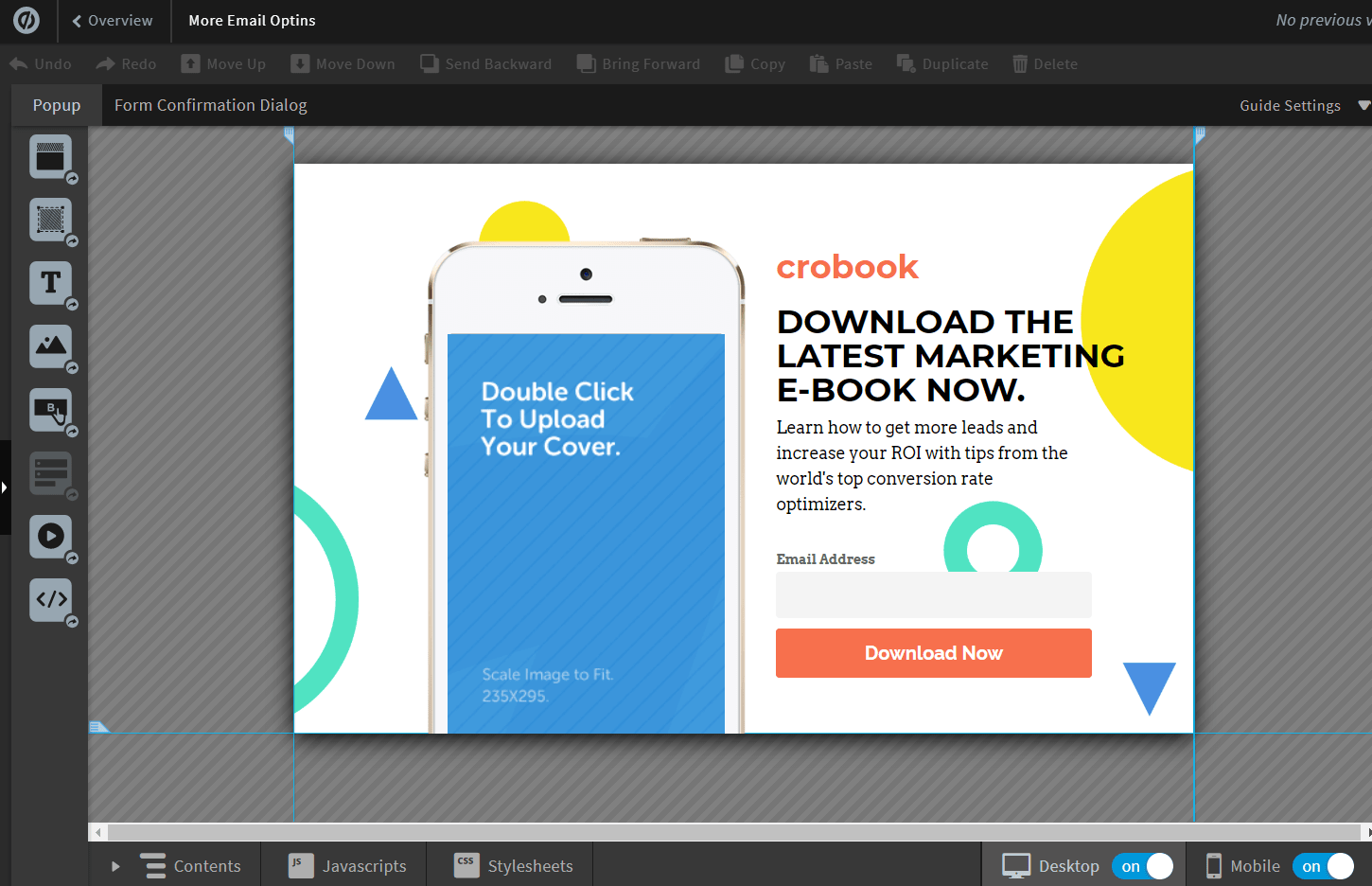The image size is (1372, 886).
Task: Click the Redo button
Action: (x=126, y=63)
